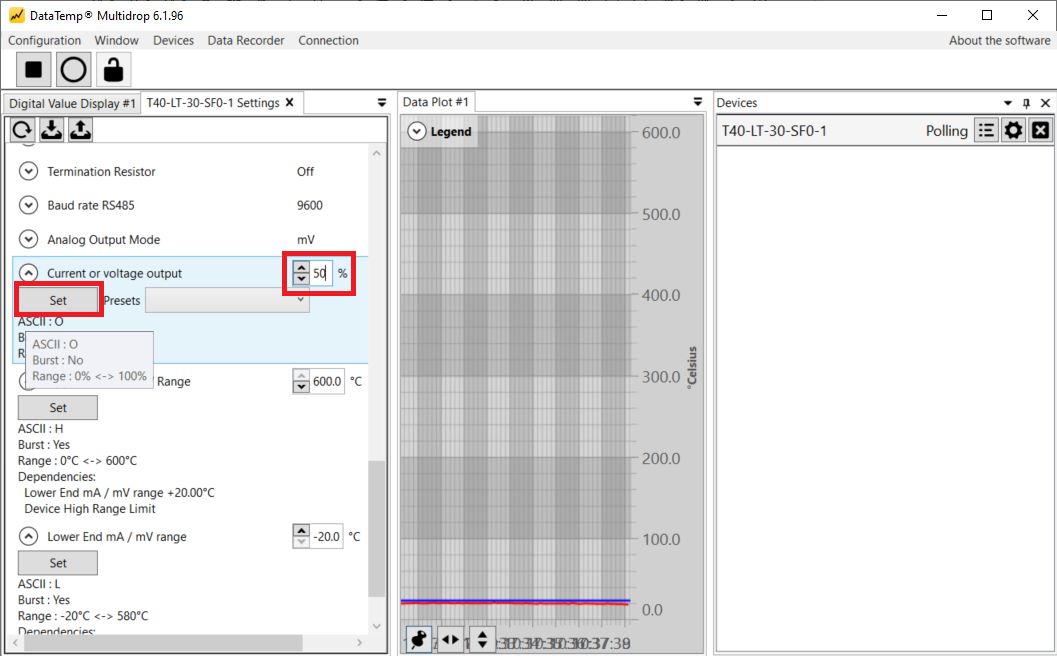1057x656 pixels.
Task: Expand the Analog Output Mode setting
Action: tap(28, 239)
